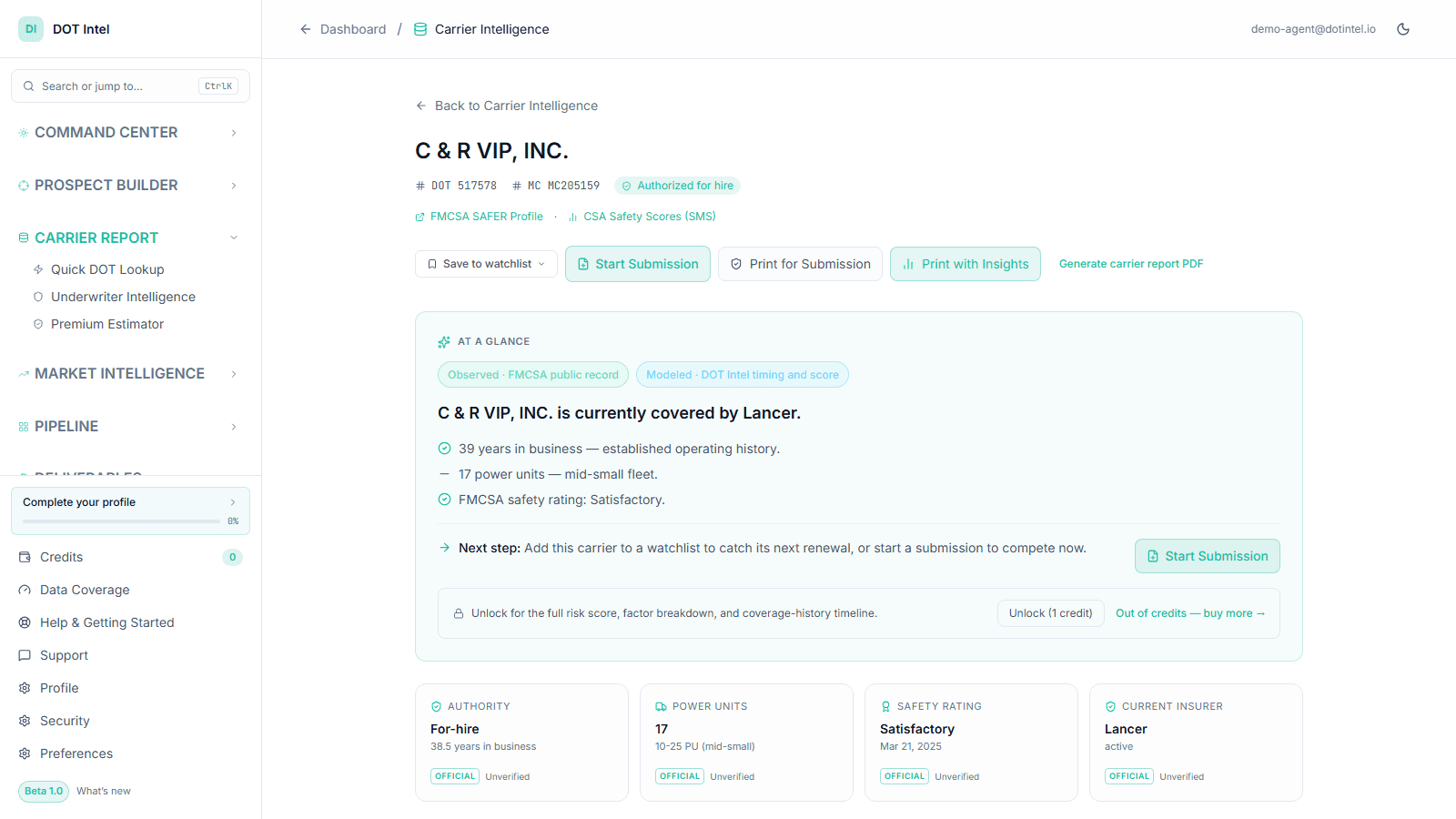Expand the Prospect Builder chevron
This screenshot has height=819, width=1456.
click(234, 186)
